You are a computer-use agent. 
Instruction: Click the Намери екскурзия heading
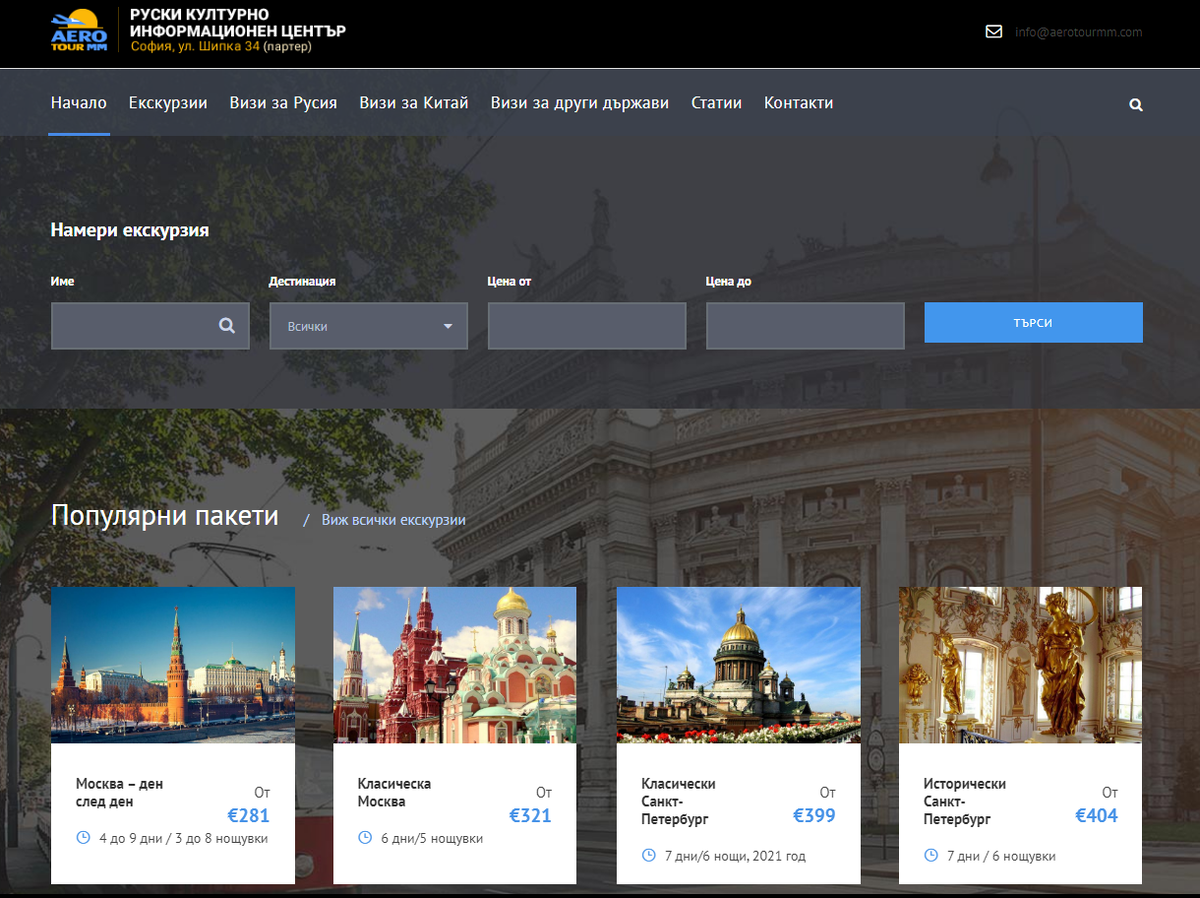[x=130, y=230]
